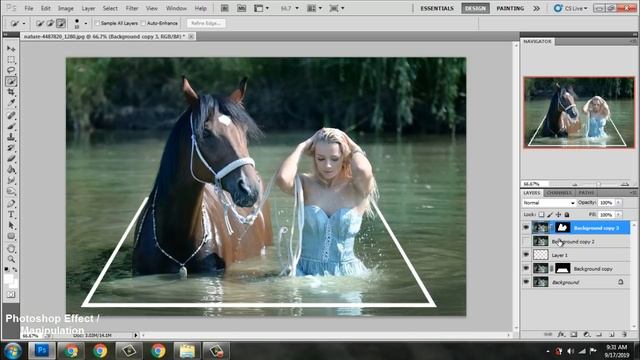
Task: Select the Crop tool
Action: point(11,92)
